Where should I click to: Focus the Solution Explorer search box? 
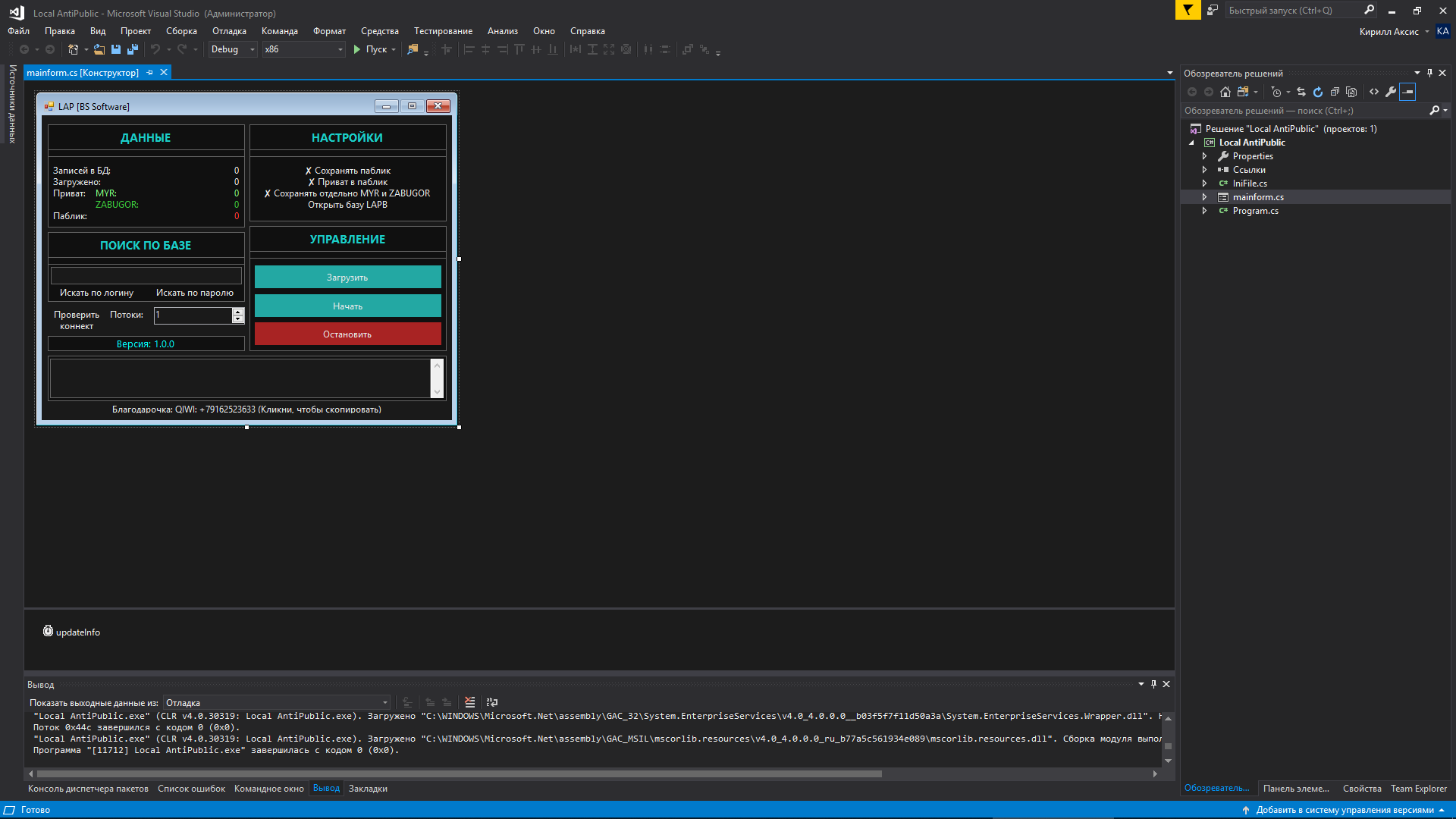click(1304, 111)
